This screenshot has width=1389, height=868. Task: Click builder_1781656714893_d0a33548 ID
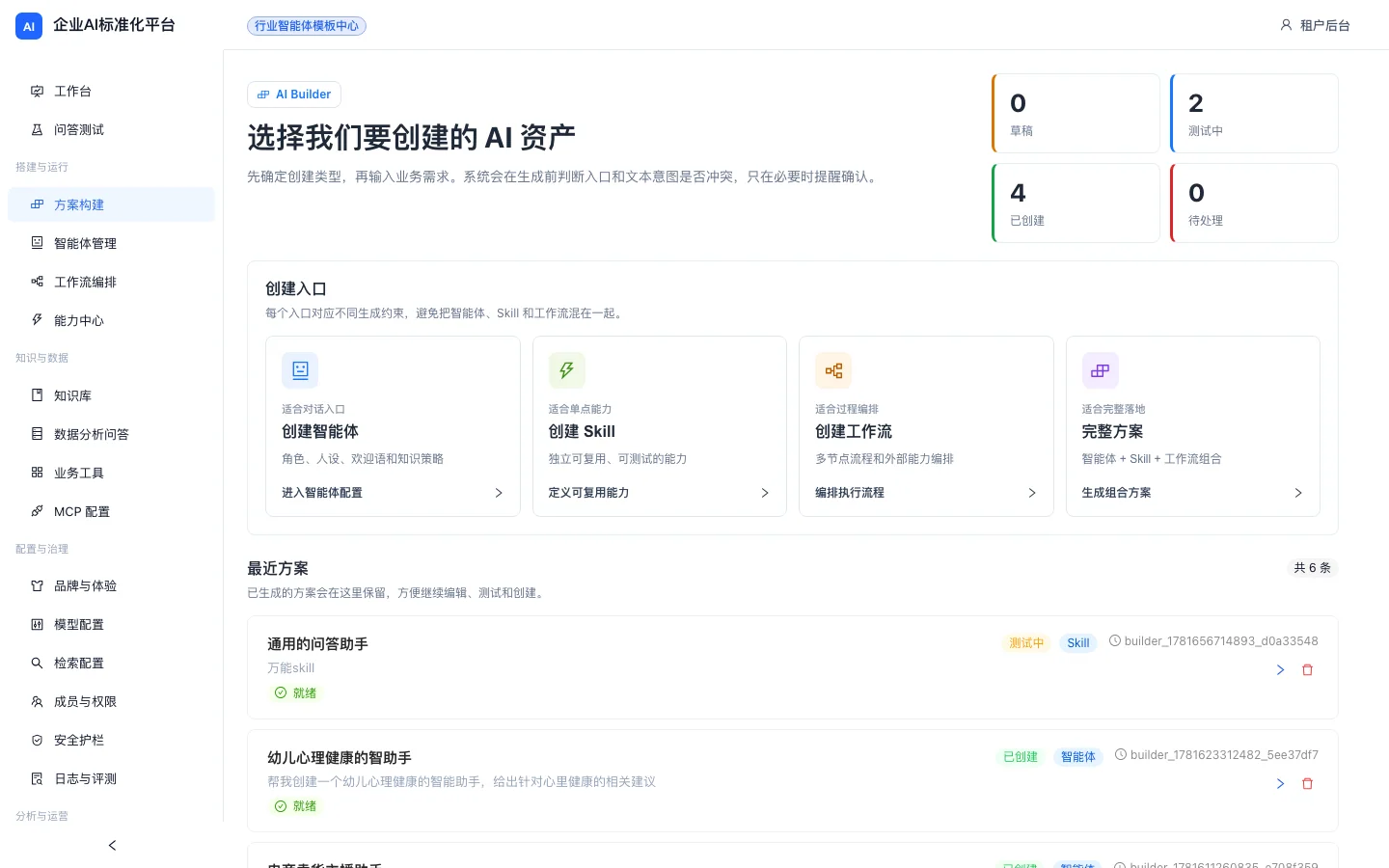pos(1221,641)
